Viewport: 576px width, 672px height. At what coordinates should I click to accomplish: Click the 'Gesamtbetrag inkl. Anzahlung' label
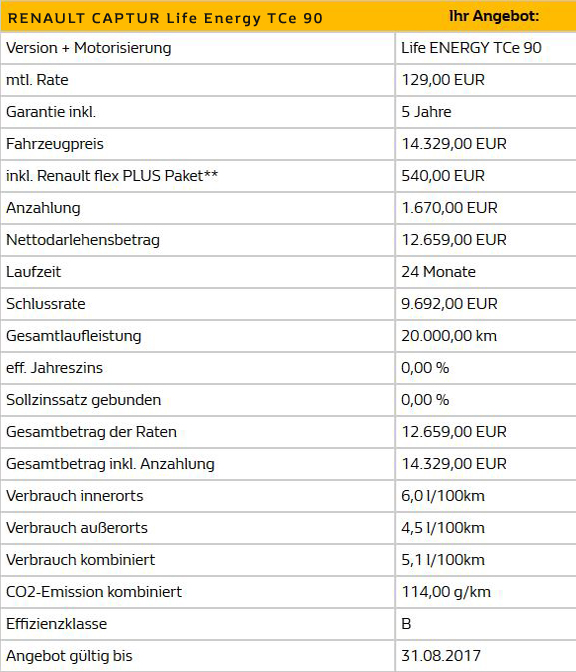110,464
